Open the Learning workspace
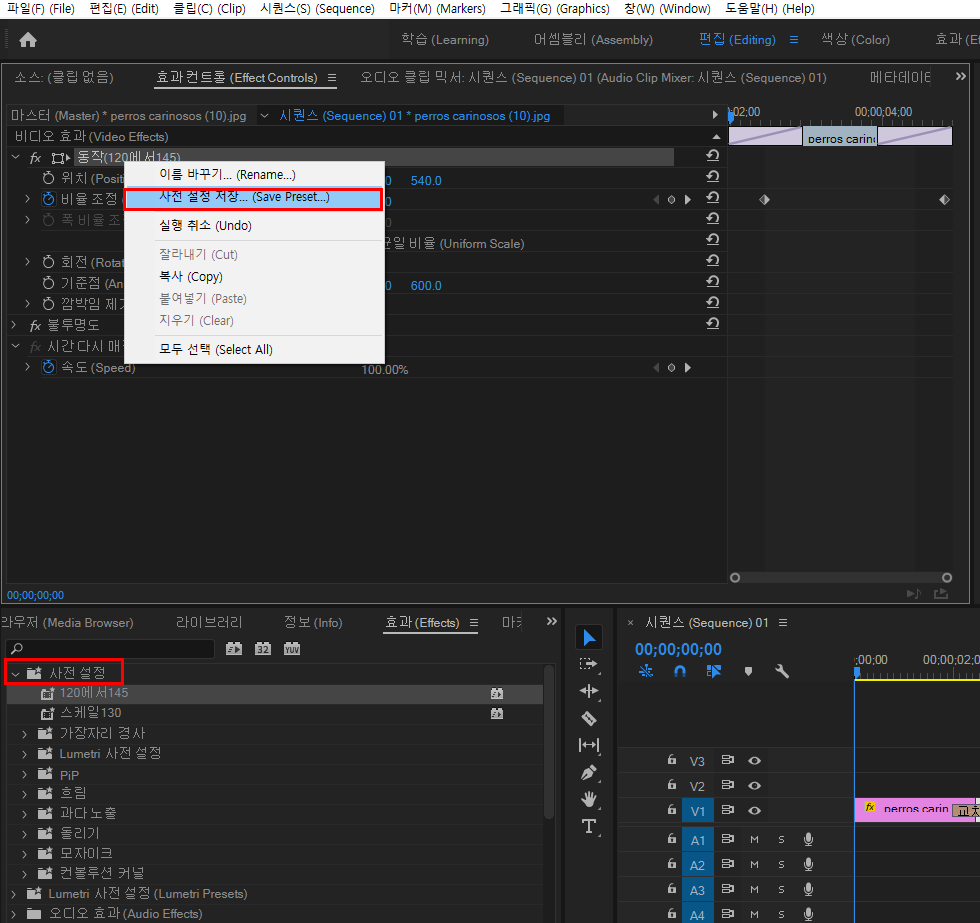 pyautogui.click(x=445, y=40)
